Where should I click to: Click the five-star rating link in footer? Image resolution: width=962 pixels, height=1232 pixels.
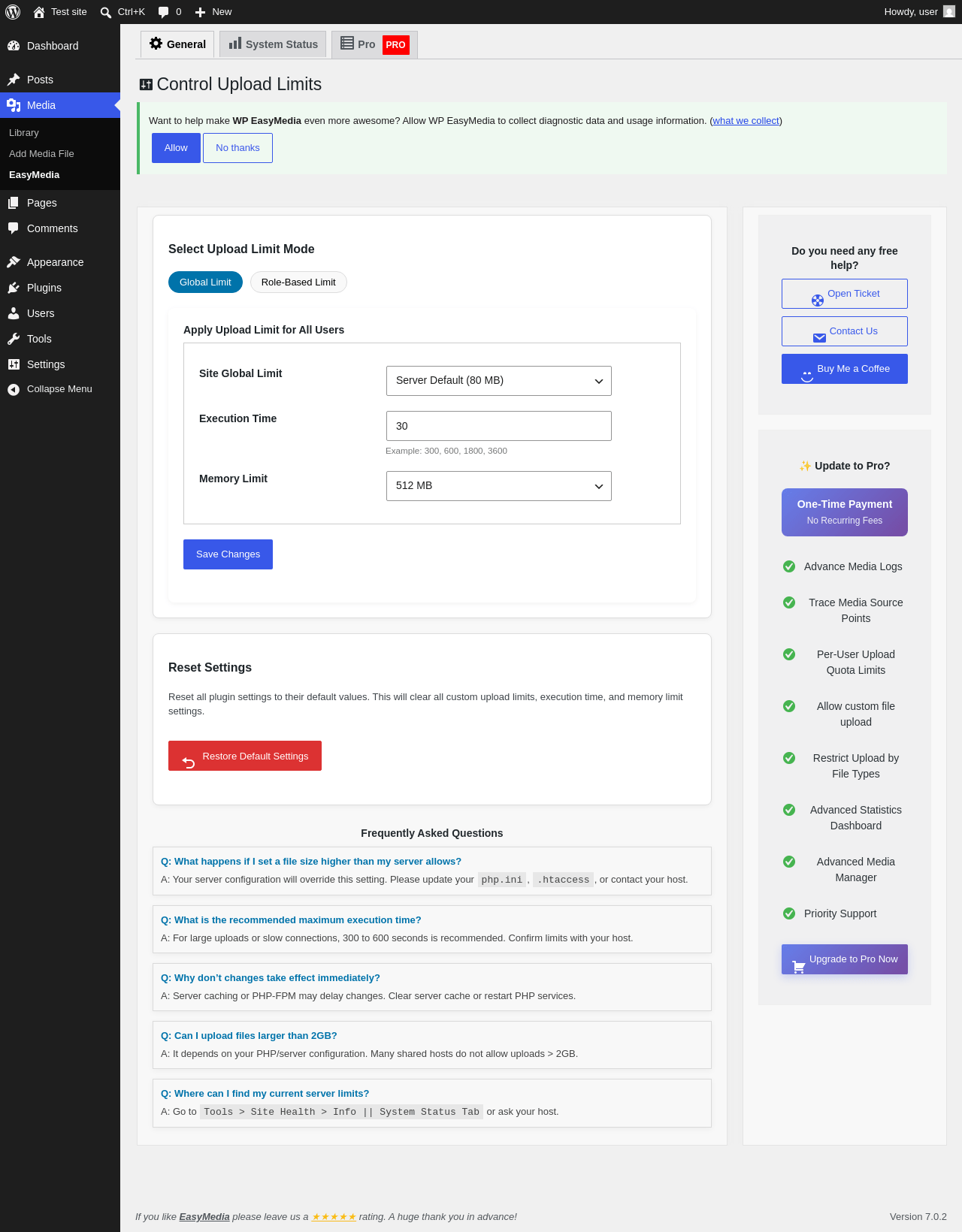coord(334,1217)
